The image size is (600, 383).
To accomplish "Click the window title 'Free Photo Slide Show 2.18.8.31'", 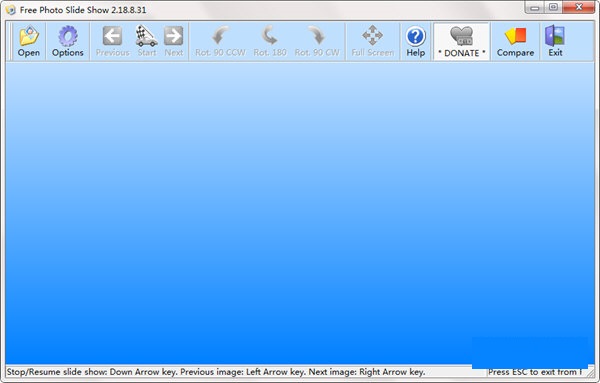I will pos(83,10).
